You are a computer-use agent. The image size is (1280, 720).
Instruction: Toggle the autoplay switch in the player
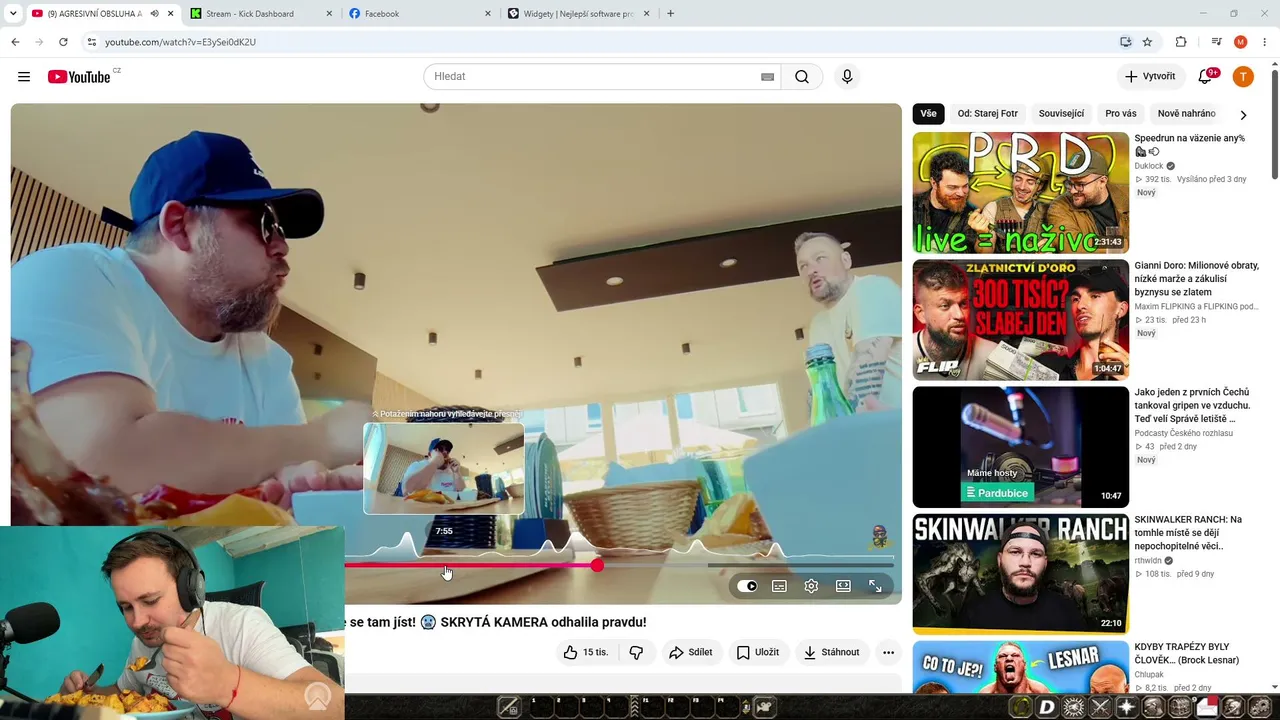(x=748, y=586)
